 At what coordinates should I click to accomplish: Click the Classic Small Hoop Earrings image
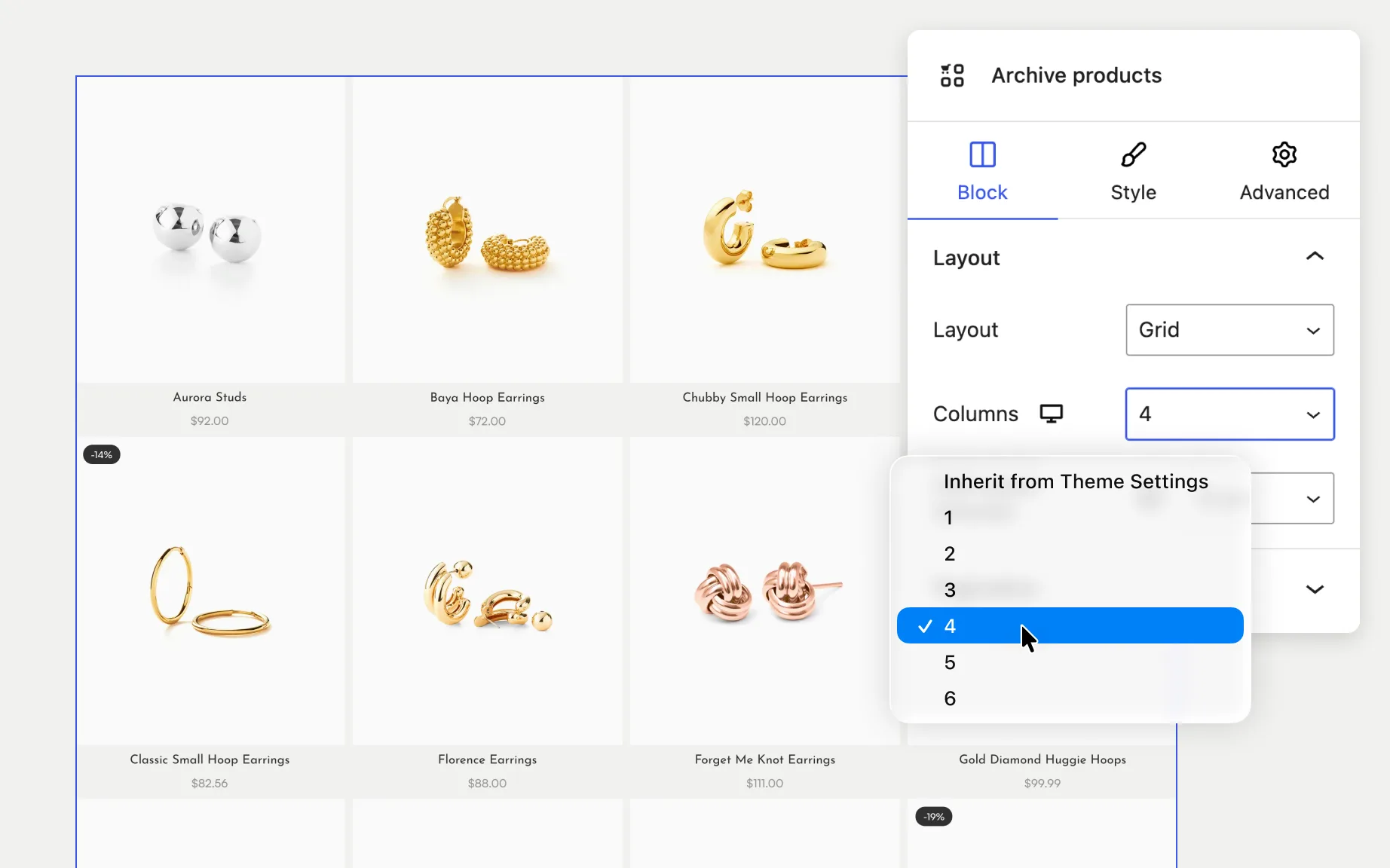(210, 591)
